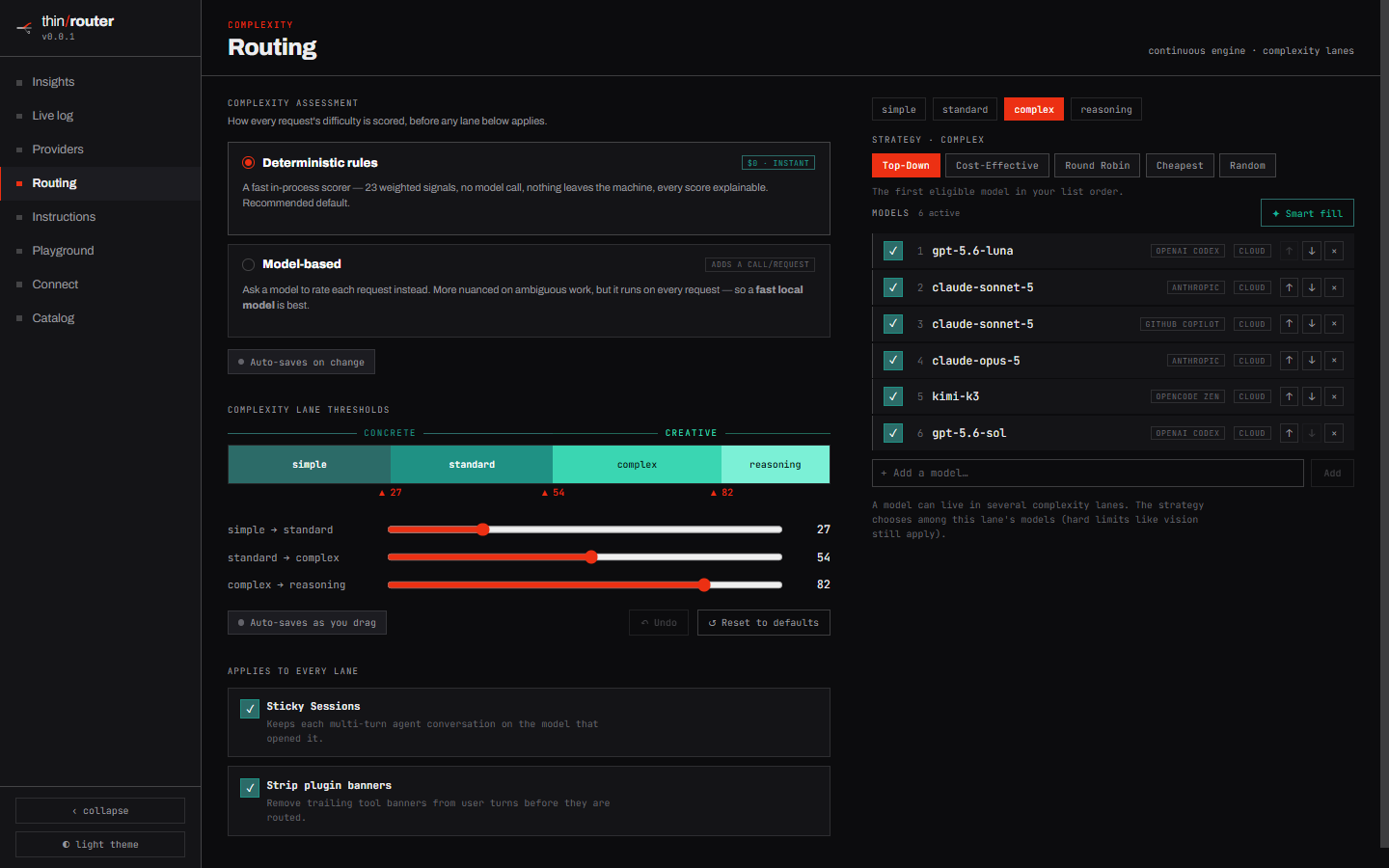The image size is (1389, 868).
Task: Click the Undo button
Action: tap(659, 623)
